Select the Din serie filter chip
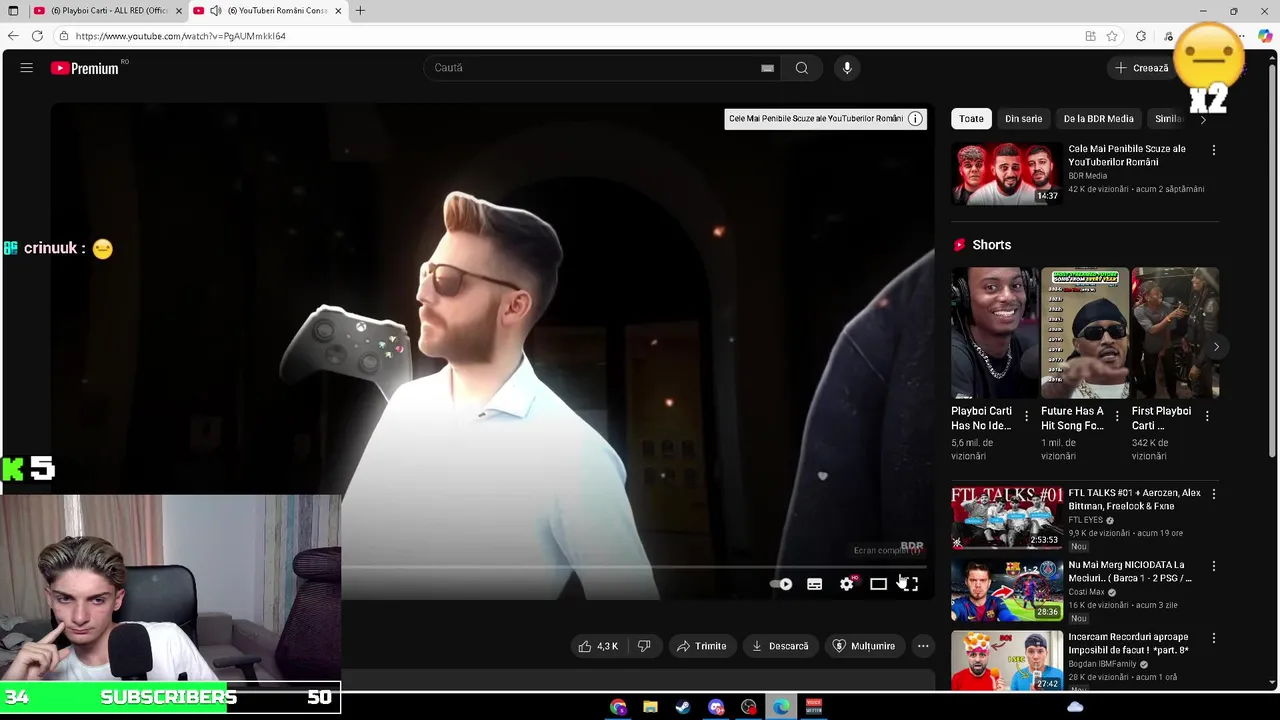The width and height of the screenshot is (1280, 720). (1023, 119)
